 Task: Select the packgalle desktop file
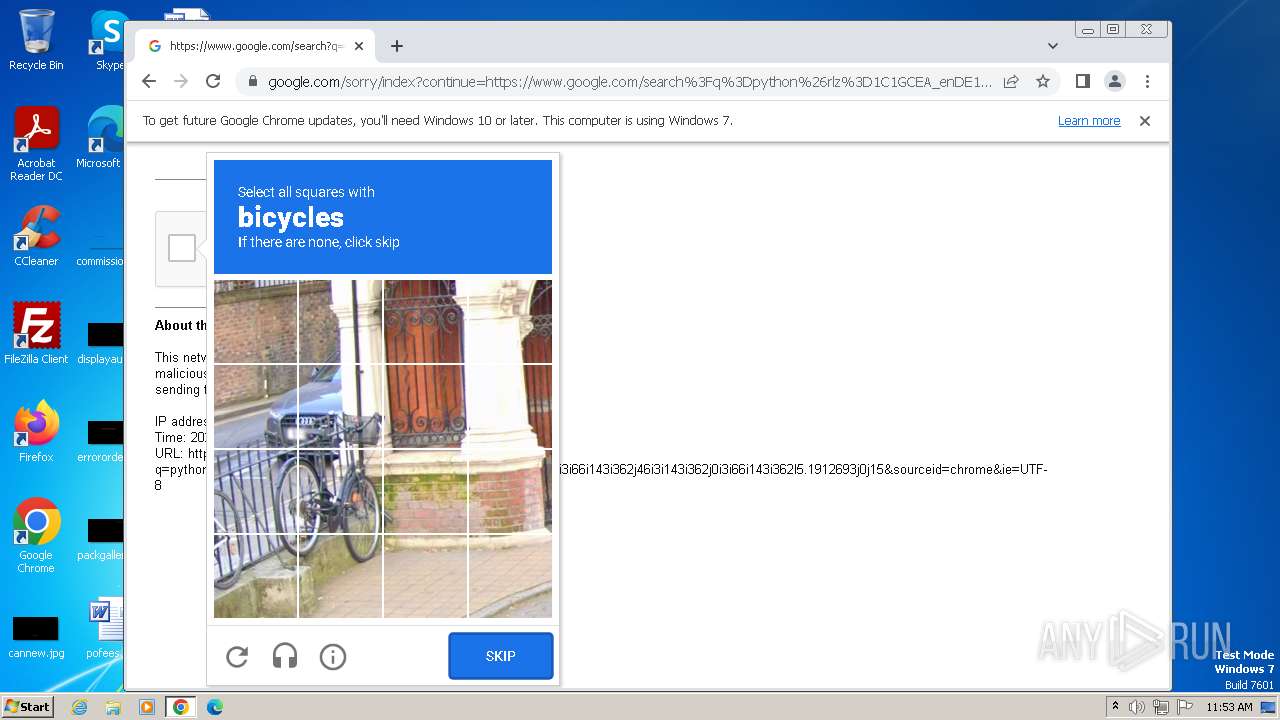pyautogui.click(x=102, y=540)
